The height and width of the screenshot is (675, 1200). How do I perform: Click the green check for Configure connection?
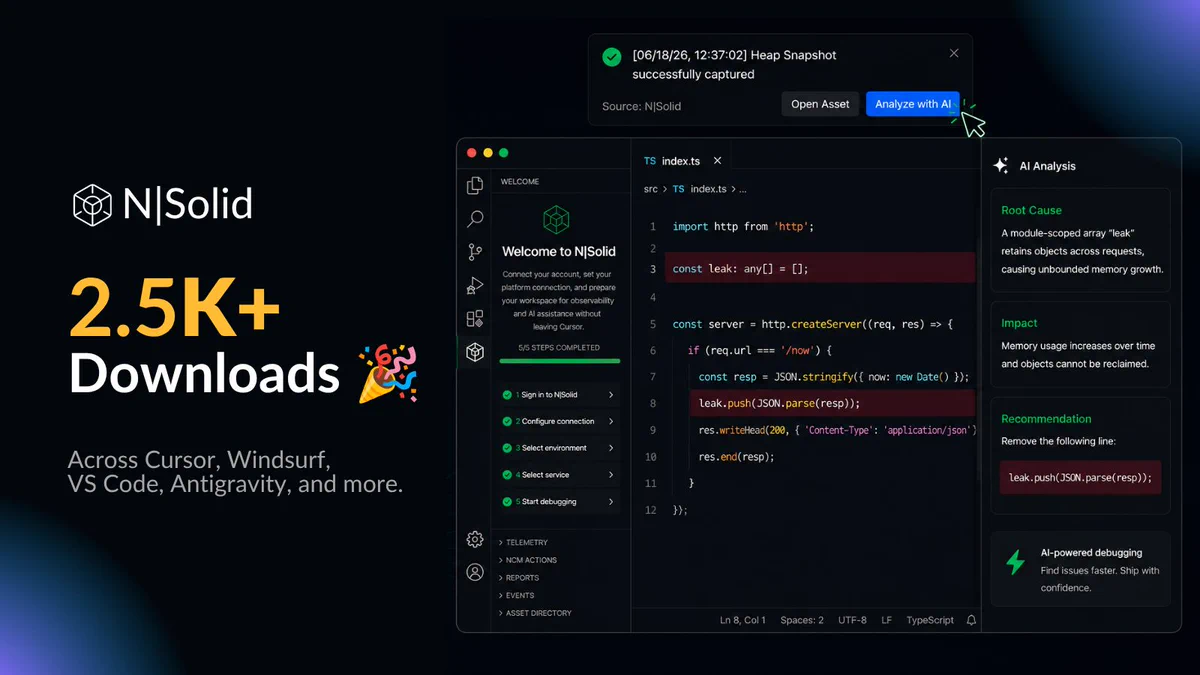pos(507,422)
